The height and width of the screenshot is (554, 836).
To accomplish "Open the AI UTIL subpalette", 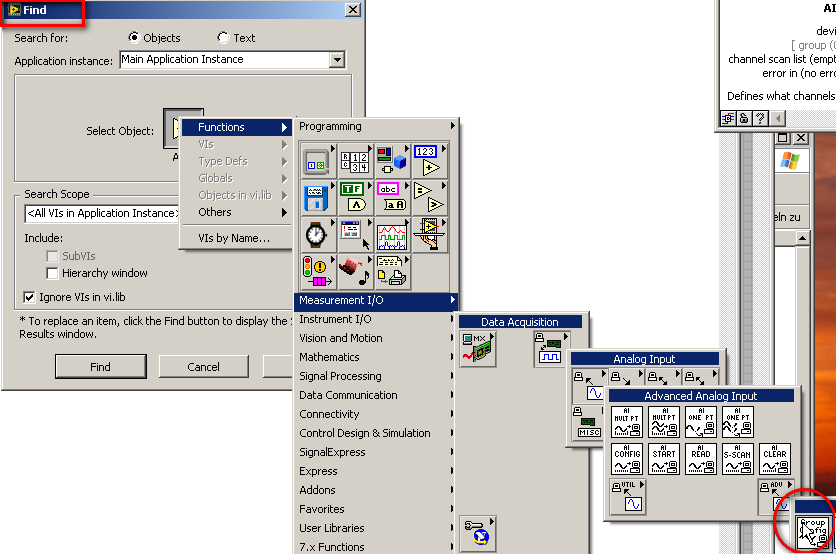I will [x=628, y=497].
